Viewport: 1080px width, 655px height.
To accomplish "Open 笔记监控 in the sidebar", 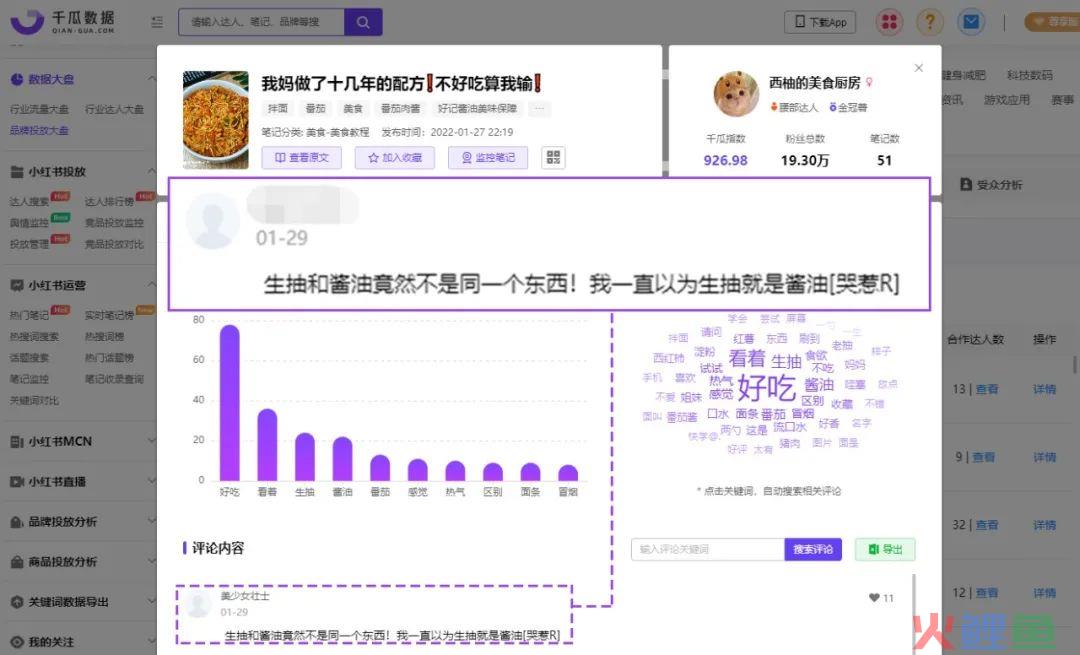I will (x=30, y=380).
